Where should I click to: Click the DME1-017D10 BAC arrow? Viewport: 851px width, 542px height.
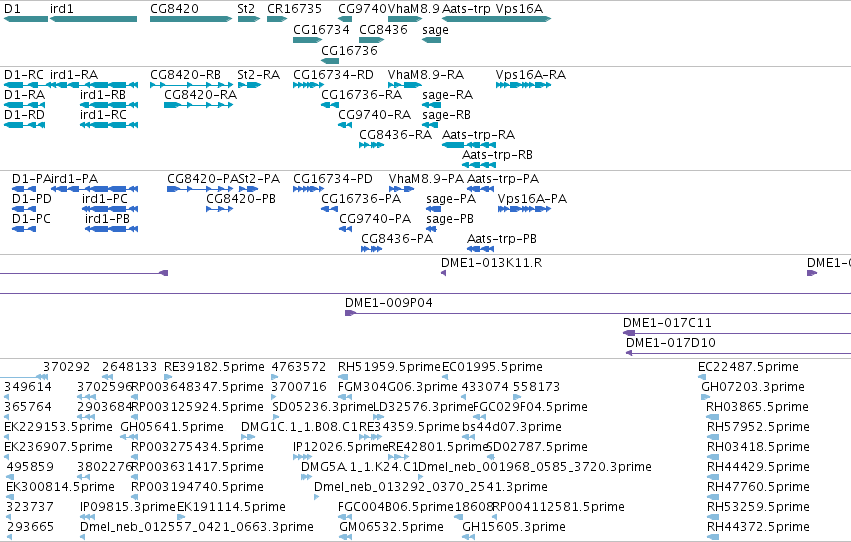(629, 353)
